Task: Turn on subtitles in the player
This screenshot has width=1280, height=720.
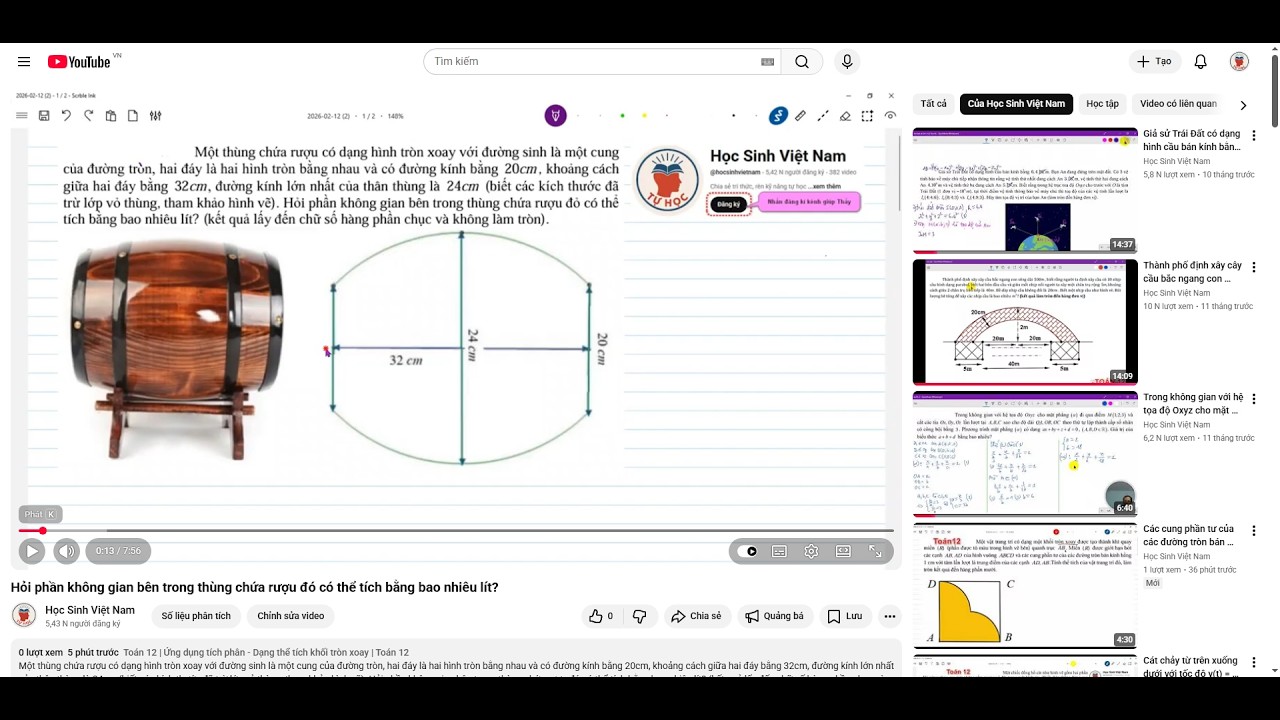Action: coord(779,551)
